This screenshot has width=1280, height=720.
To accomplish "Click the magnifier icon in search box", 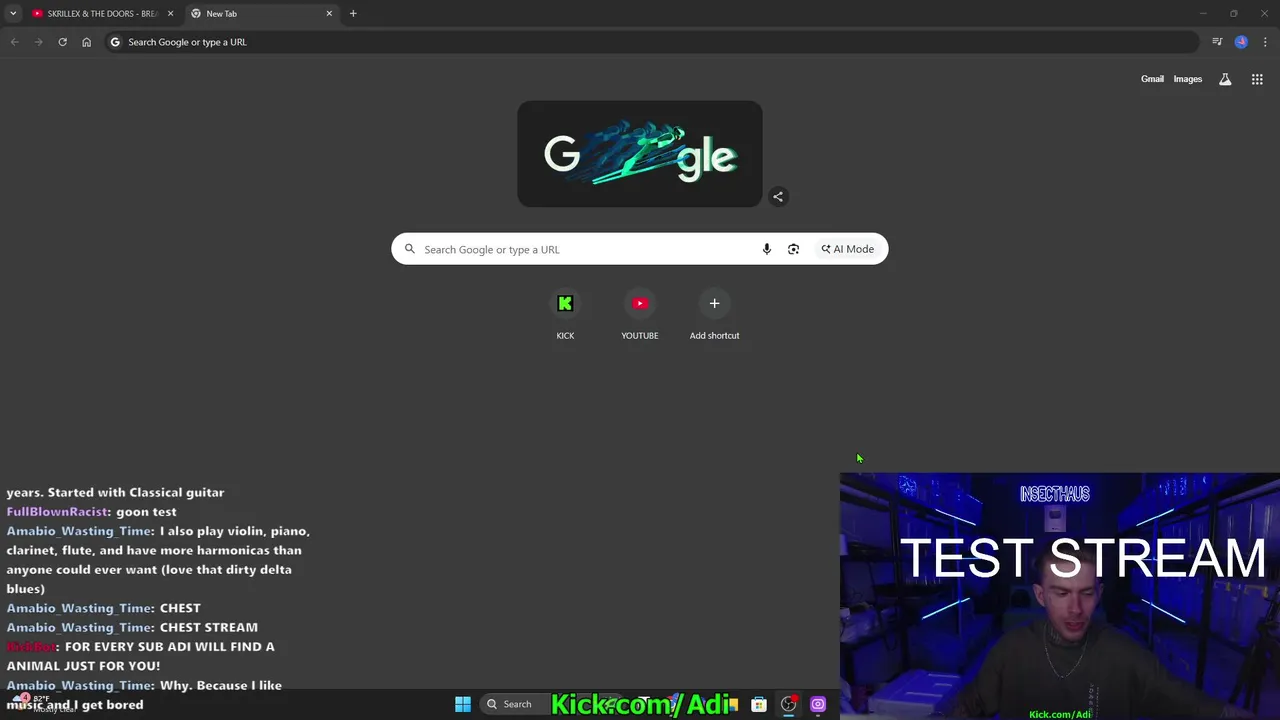I will click(x=409, y=249).
